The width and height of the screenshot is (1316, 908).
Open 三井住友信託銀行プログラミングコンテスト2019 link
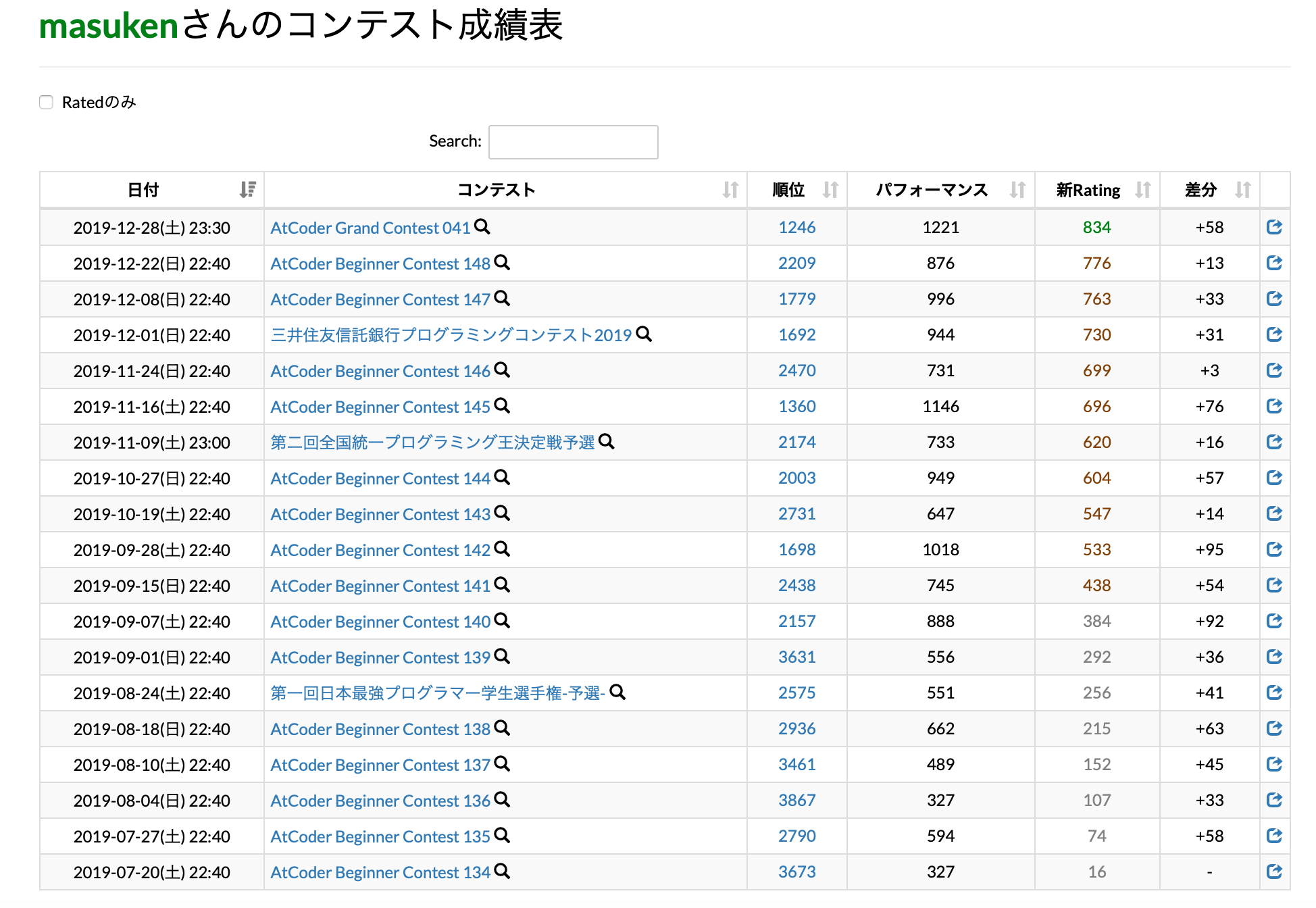tap(451, 335)
